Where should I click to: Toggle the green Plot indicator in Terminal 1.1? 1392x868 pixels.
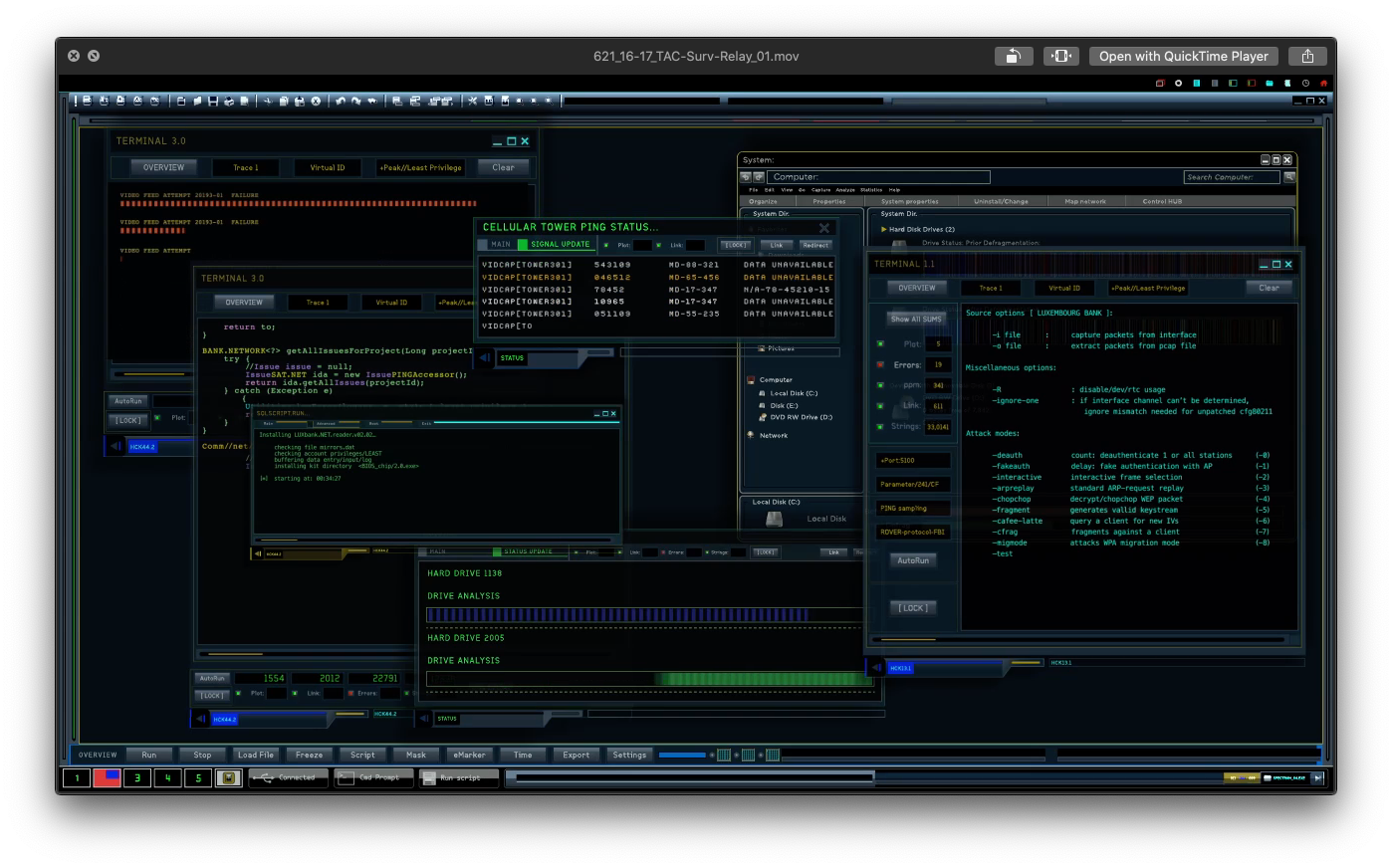[880, 344]
